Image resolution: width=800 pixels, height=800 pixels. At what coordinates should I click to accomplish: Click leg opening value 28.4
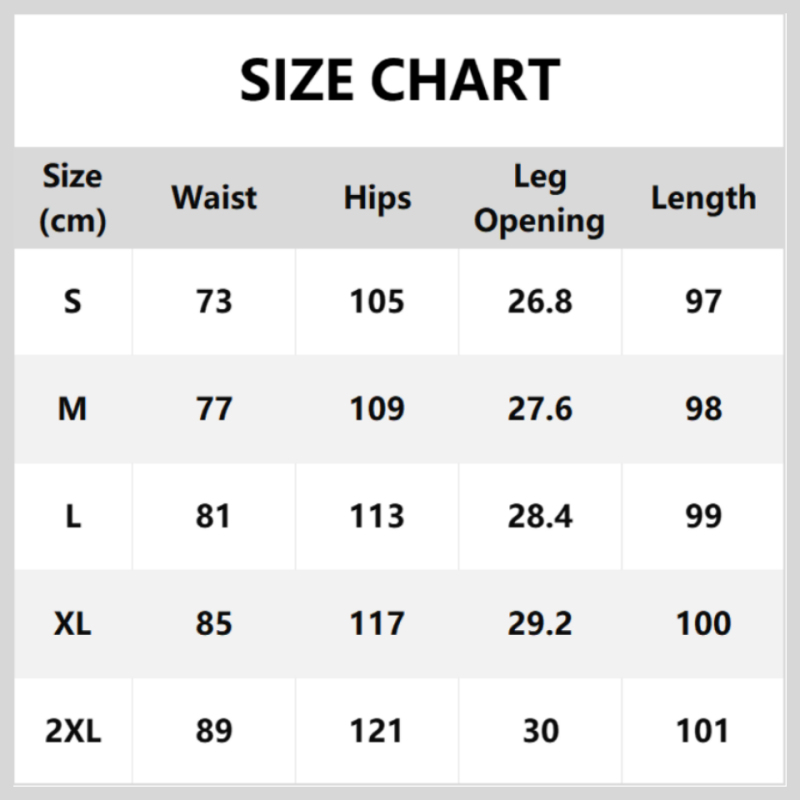[540, 516]
